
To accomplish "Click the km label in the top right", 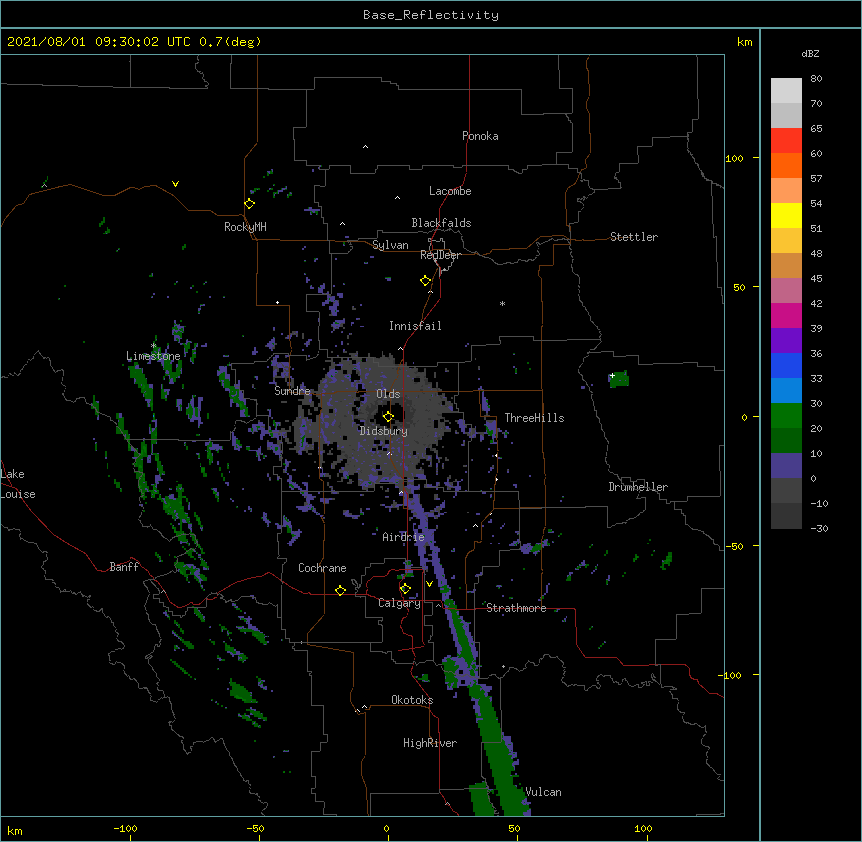I will pyautogui.click(x=744, y=42).
